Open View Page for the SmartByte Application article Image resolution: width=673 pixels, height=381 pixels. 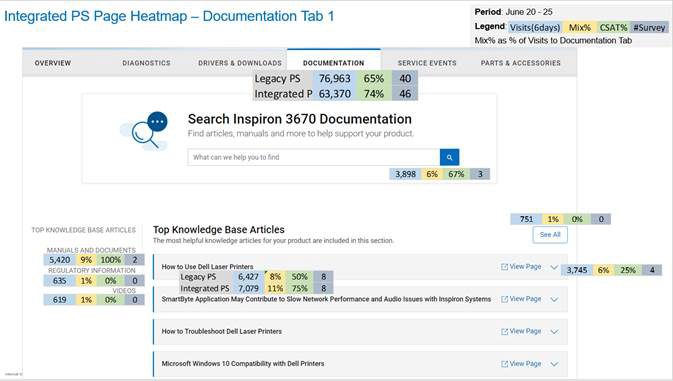[x=525, y=299]
